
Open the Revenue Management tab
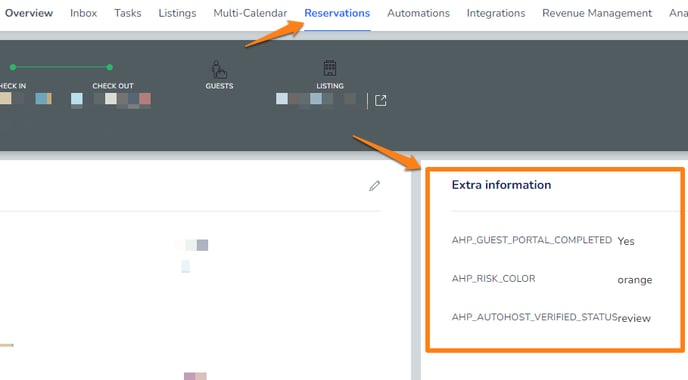[x=597, y=13]
